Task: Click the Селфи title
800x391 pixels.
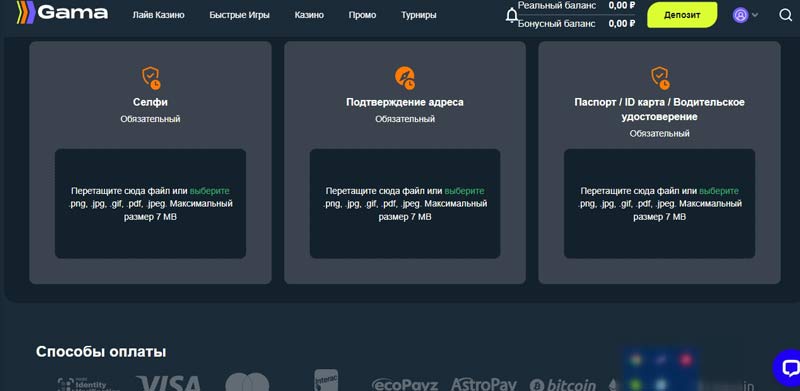Action: coord(151,102)
